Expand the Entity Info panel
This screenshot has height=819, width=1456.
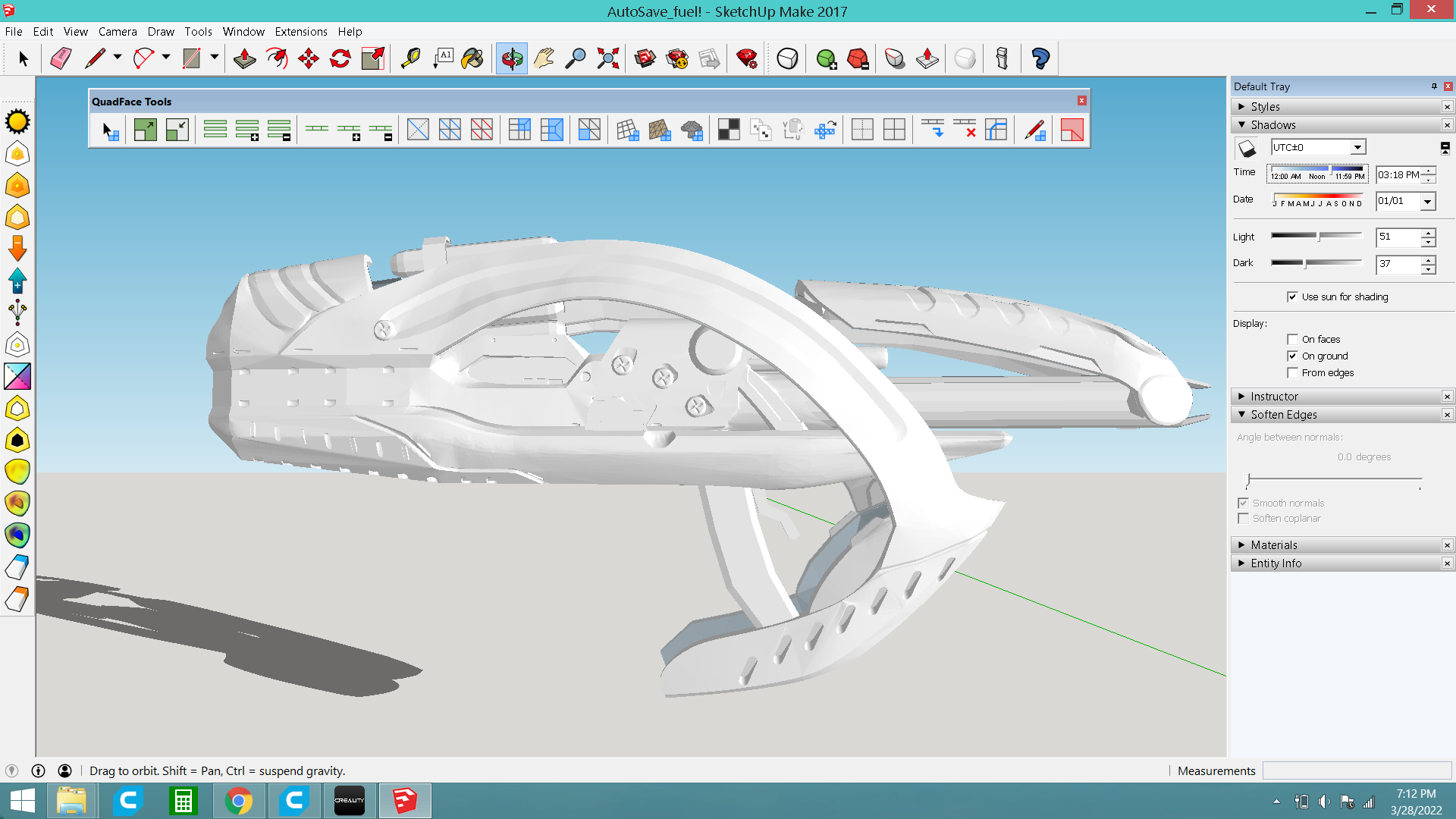pyautogui.click(x=1276, y=563)
